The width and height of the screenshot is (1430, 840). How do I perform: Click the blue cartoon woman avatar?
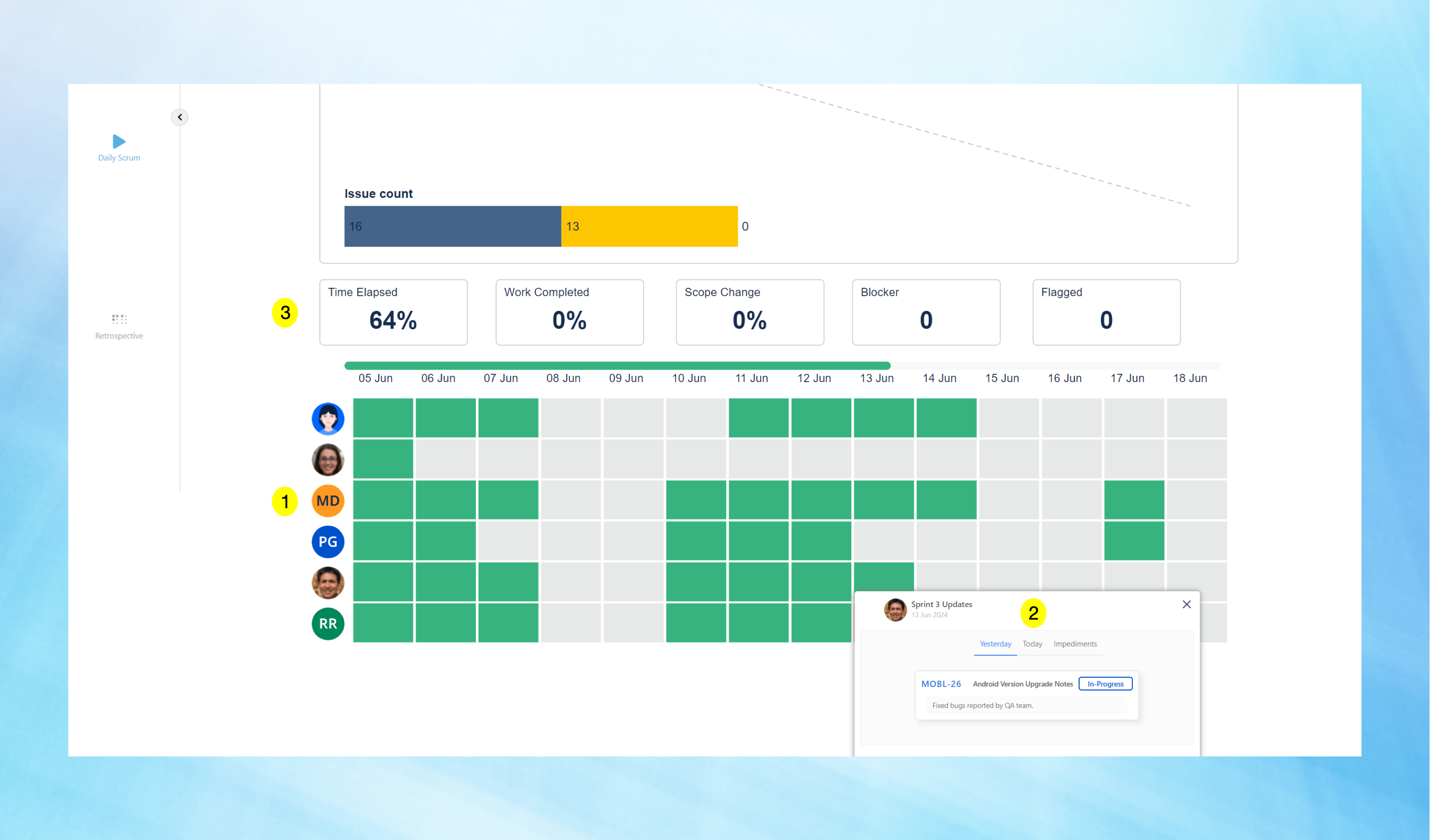point(327,419)
